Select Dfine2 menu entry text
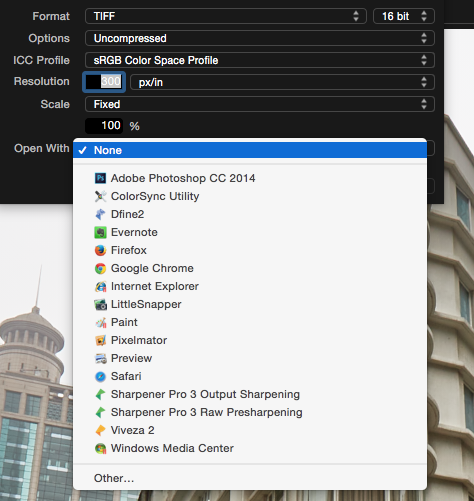Image resolution: width=474 pixels, height=501 pixels. click(x=127, y=214)
